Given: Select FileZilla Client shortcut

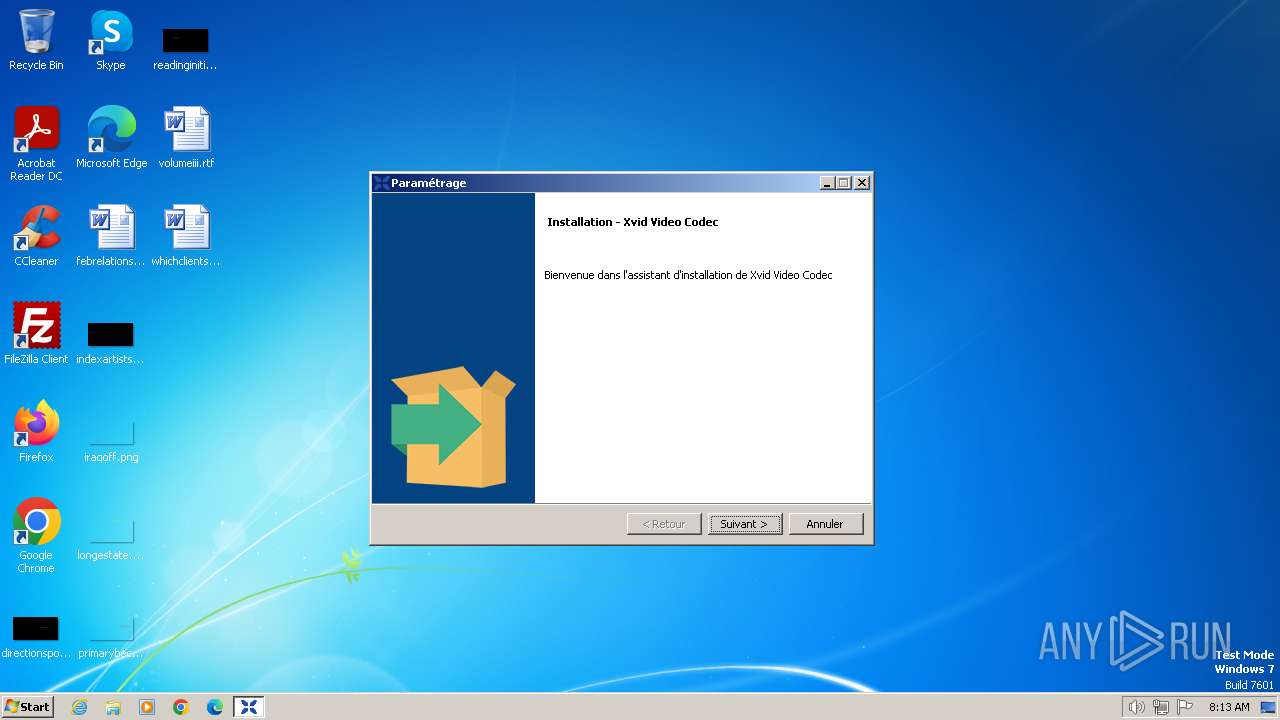Looking at the screenshot, I should click(x=36, y=334).
